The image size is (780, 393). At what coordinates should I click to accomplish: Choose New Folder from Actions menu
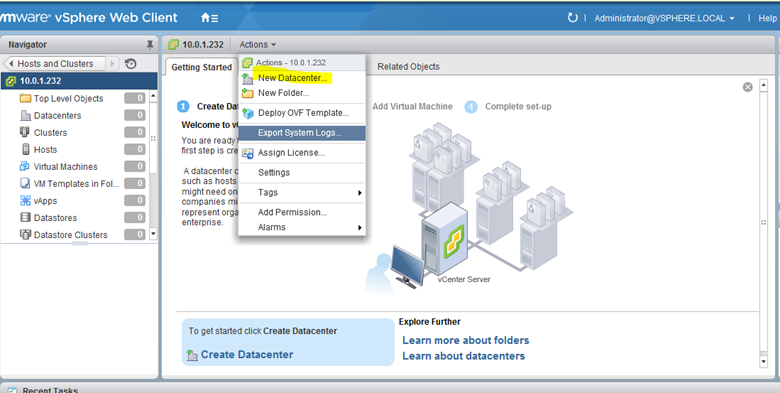284,93
